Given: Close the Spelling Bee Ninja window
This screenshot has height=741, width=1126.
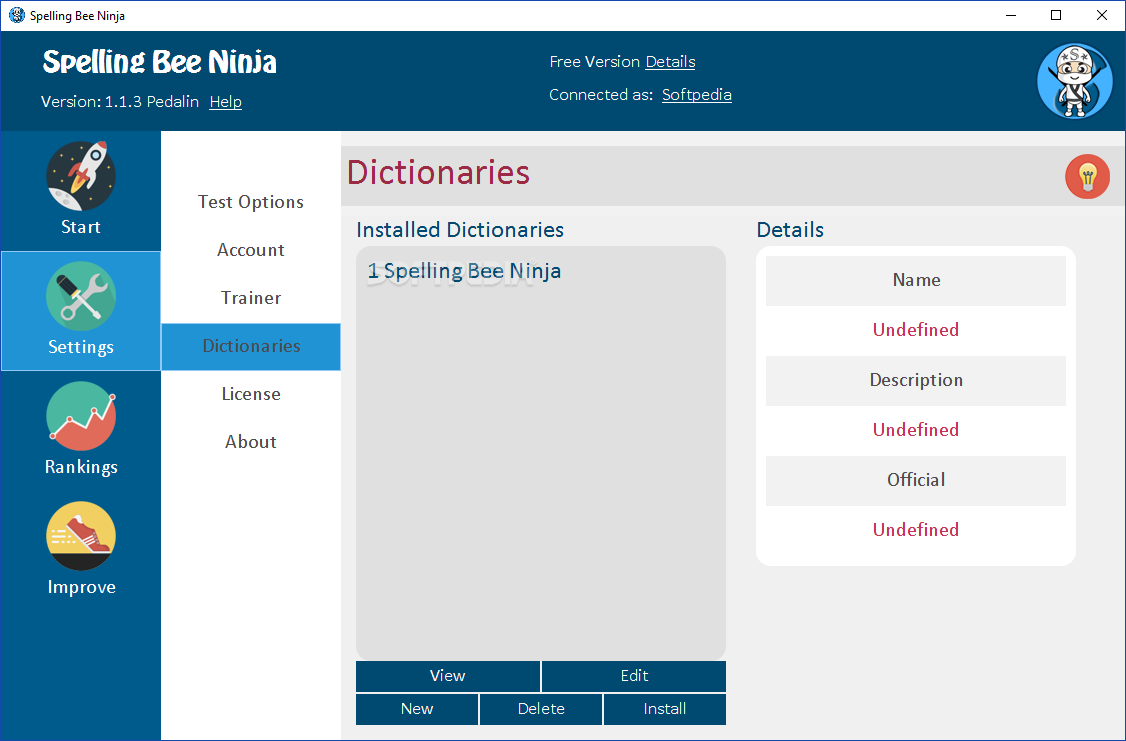Looking at the screenshot, I should (1102, 15).
